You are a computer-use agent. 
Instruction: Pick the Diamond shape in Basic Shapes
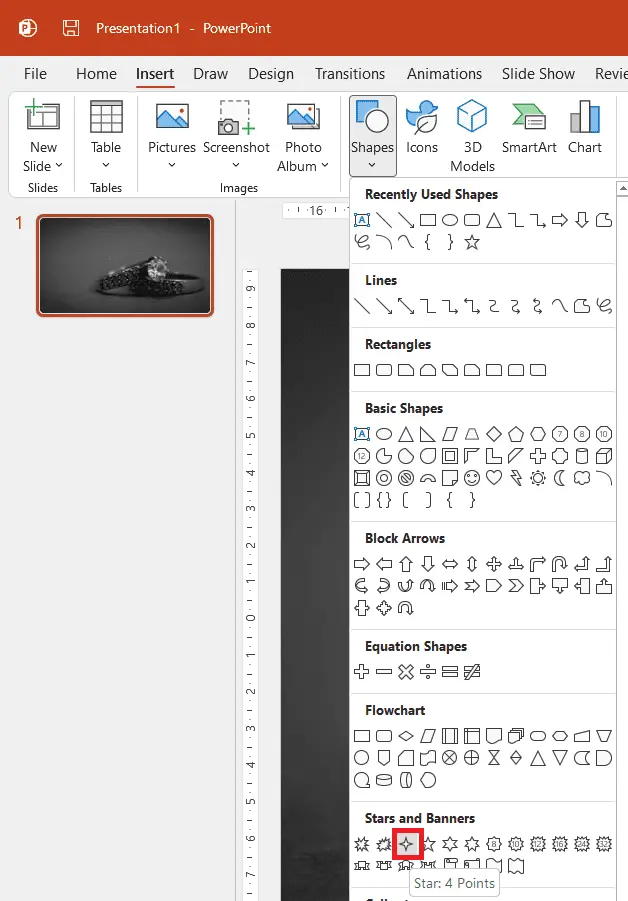[494, 434]
